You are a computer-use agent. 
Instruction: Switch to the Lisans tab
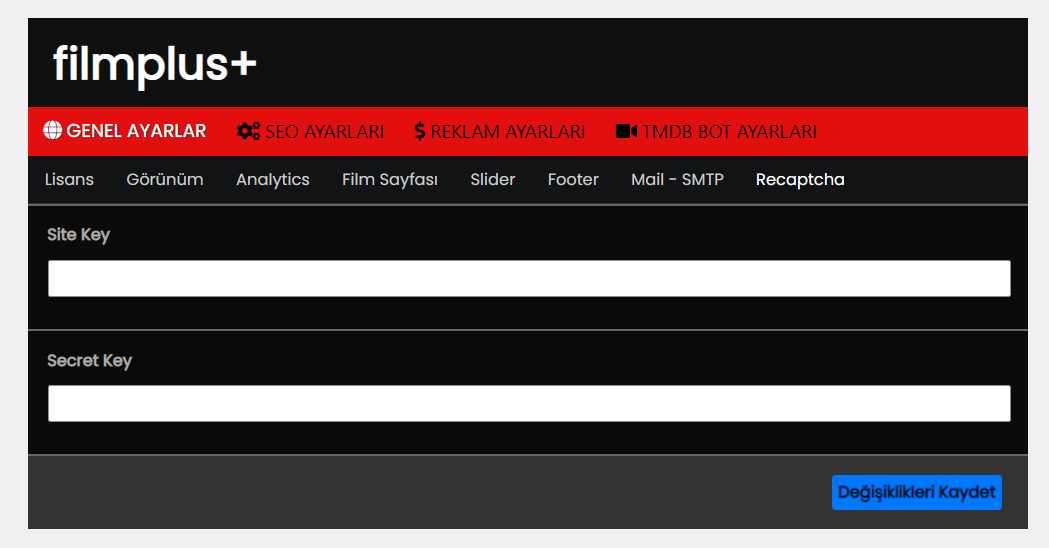tap(69, 179)
